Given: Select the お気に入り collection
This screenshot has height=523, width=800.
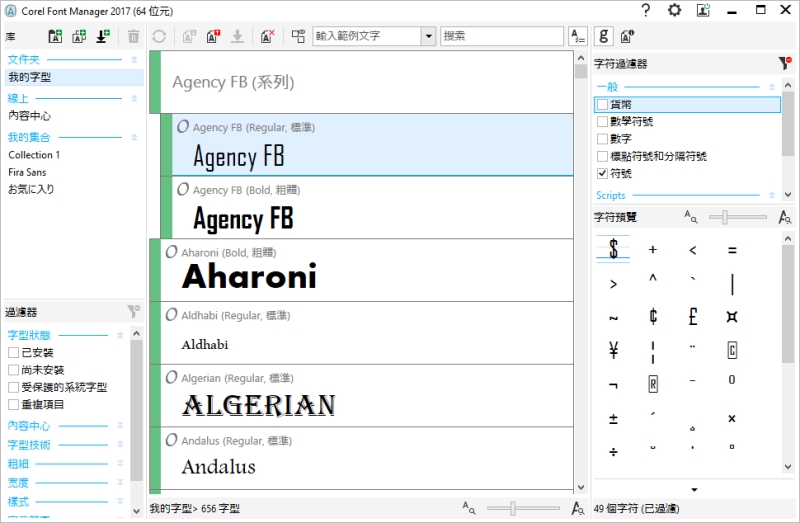Looking at the screenshot, I should 31,189.
